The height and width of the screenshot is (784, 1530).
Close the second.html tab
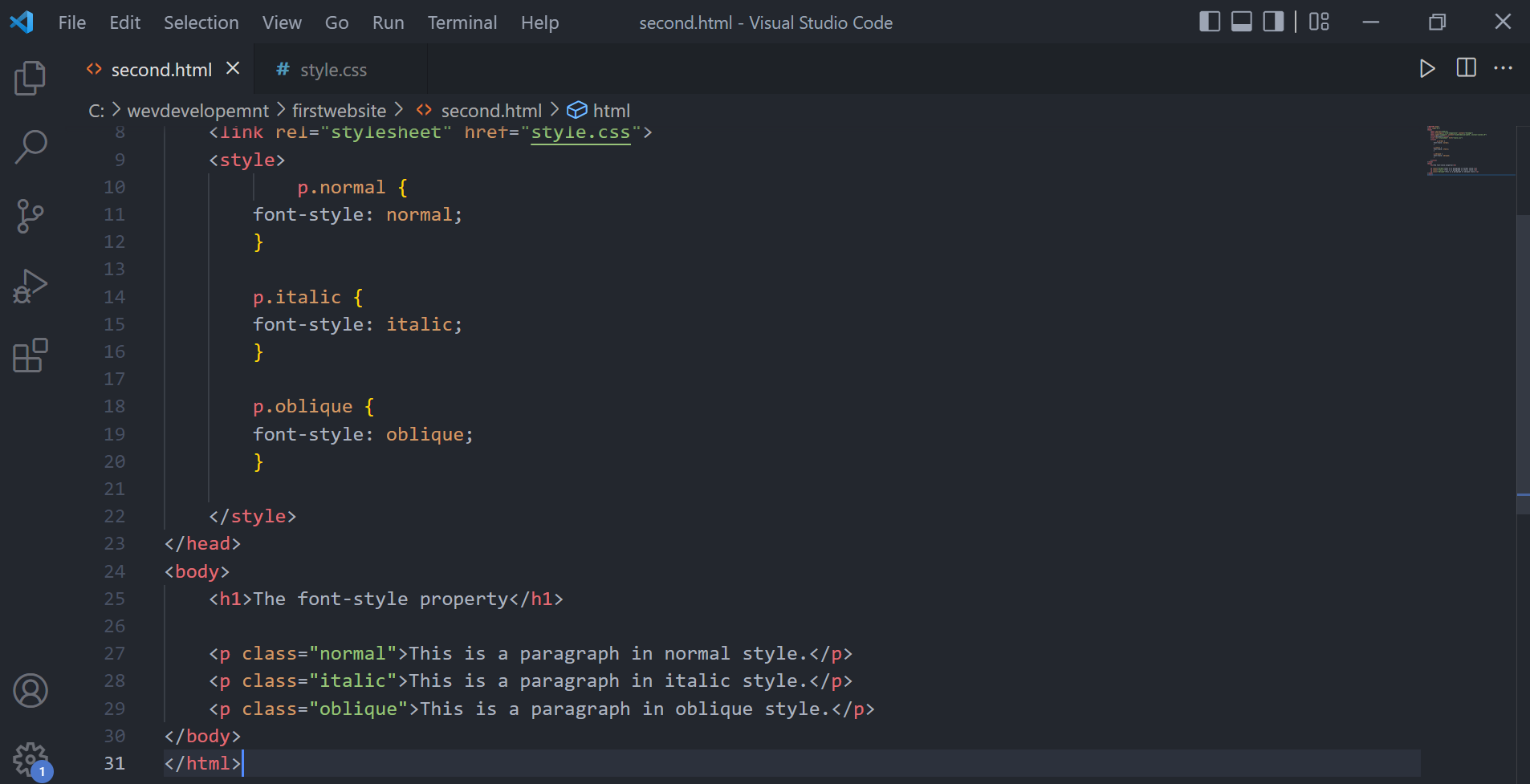[233, 68]
